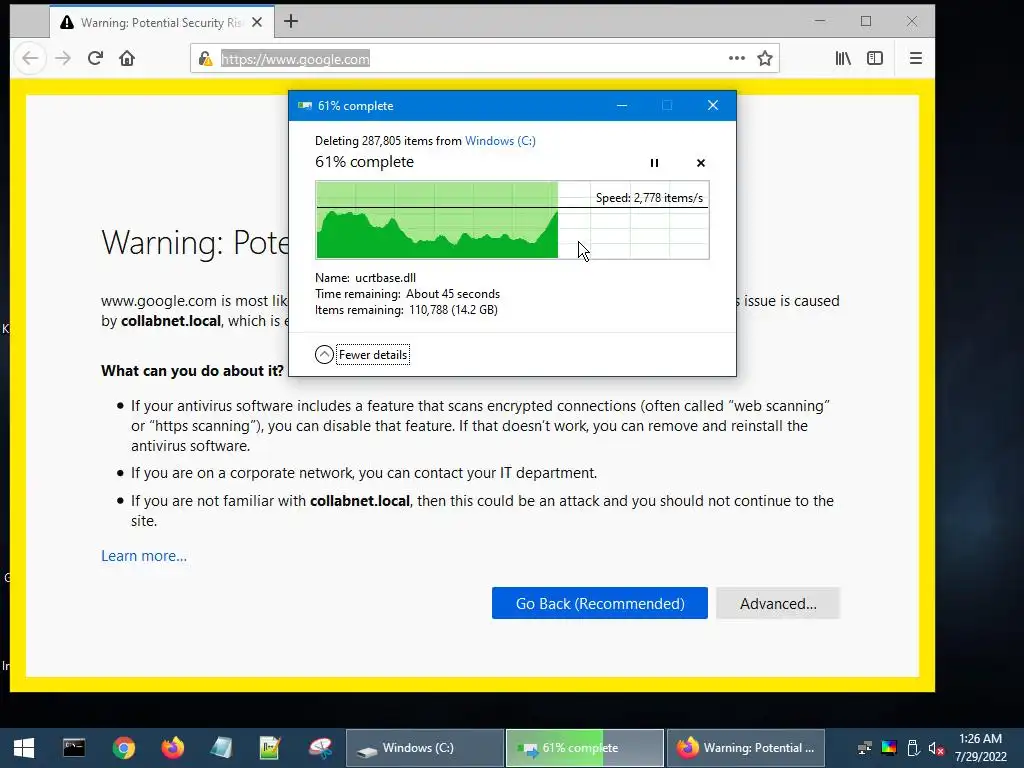Switch to Warning: Potential taskbar Firefox window
The image size is (1024, 768).
[x=745, y=748]
